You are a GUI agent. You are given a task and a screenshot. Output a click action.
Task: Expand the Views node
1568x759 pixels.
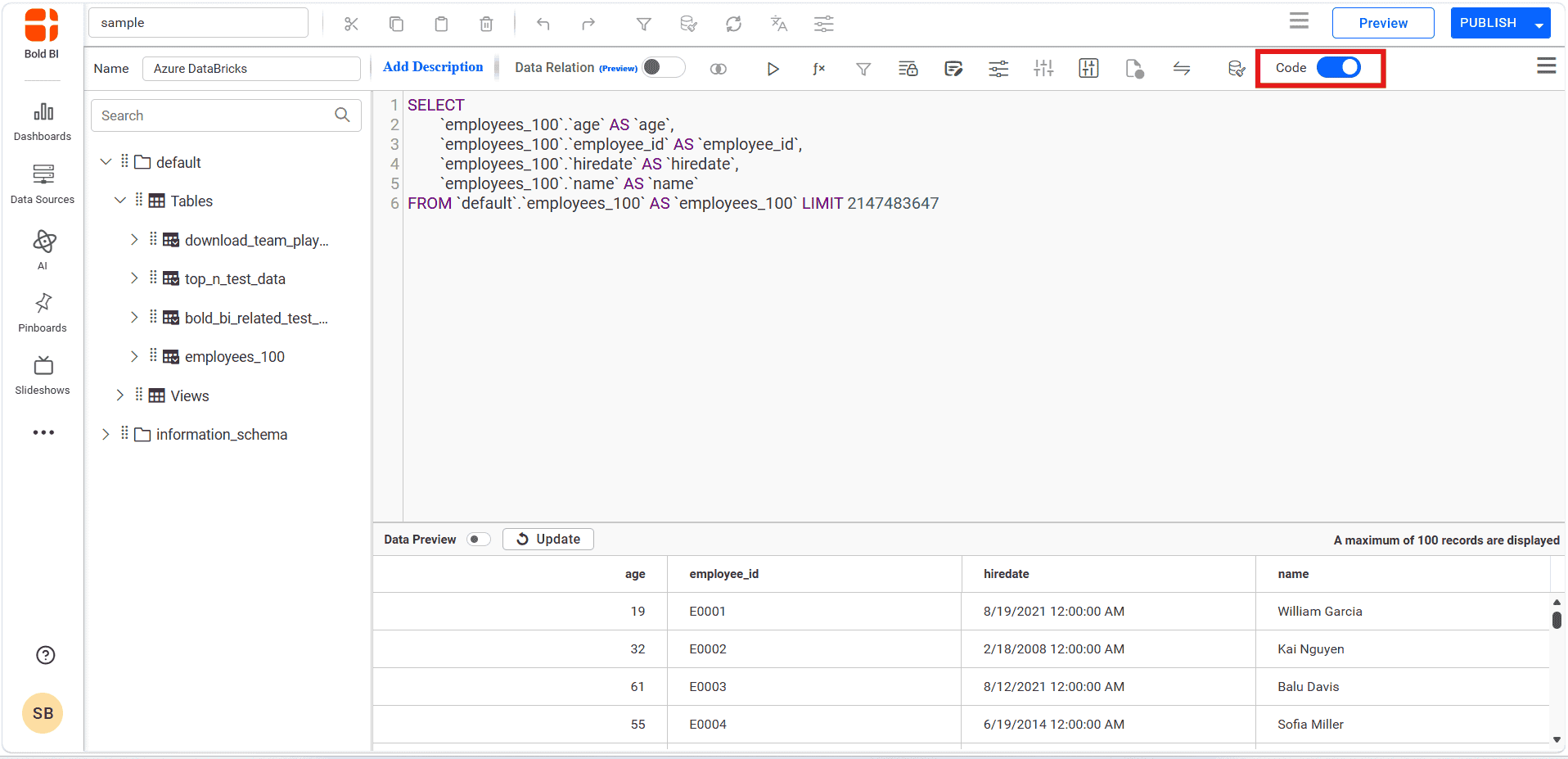(120, 395)
